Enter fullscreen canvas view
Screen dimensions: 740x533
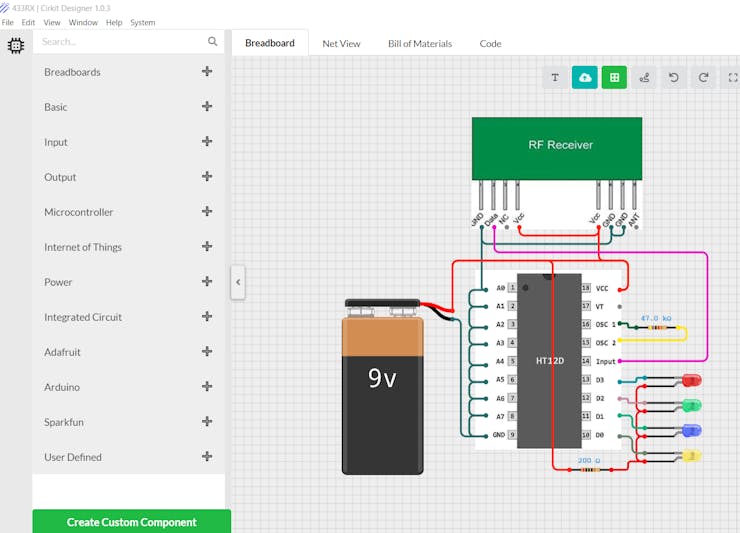point(731,77)
